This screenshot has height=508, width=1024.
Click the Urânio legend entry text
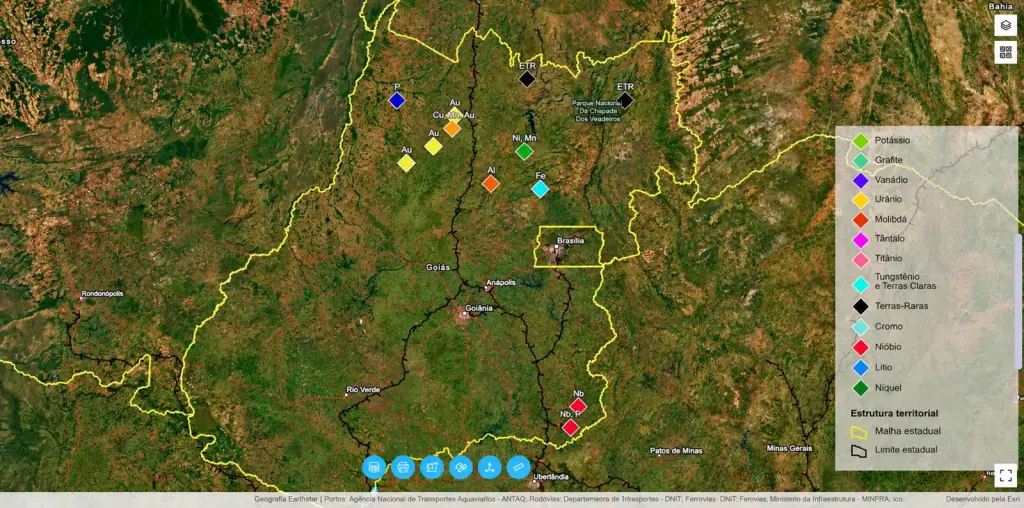click(888, 199)
